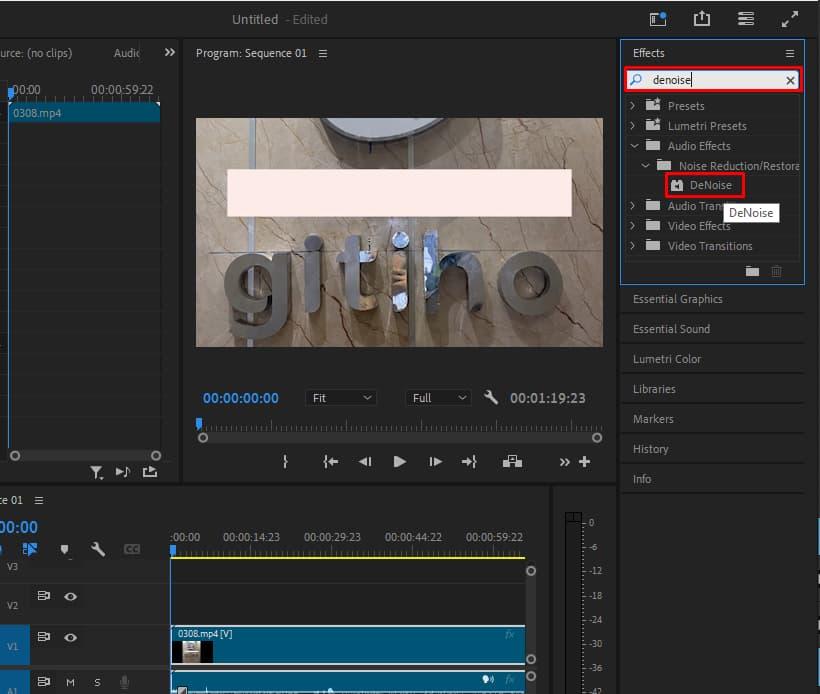Click the Play button in Program monitor
Image resolution: width=820 pixels, height=694 pixels.
click(400, 461)
